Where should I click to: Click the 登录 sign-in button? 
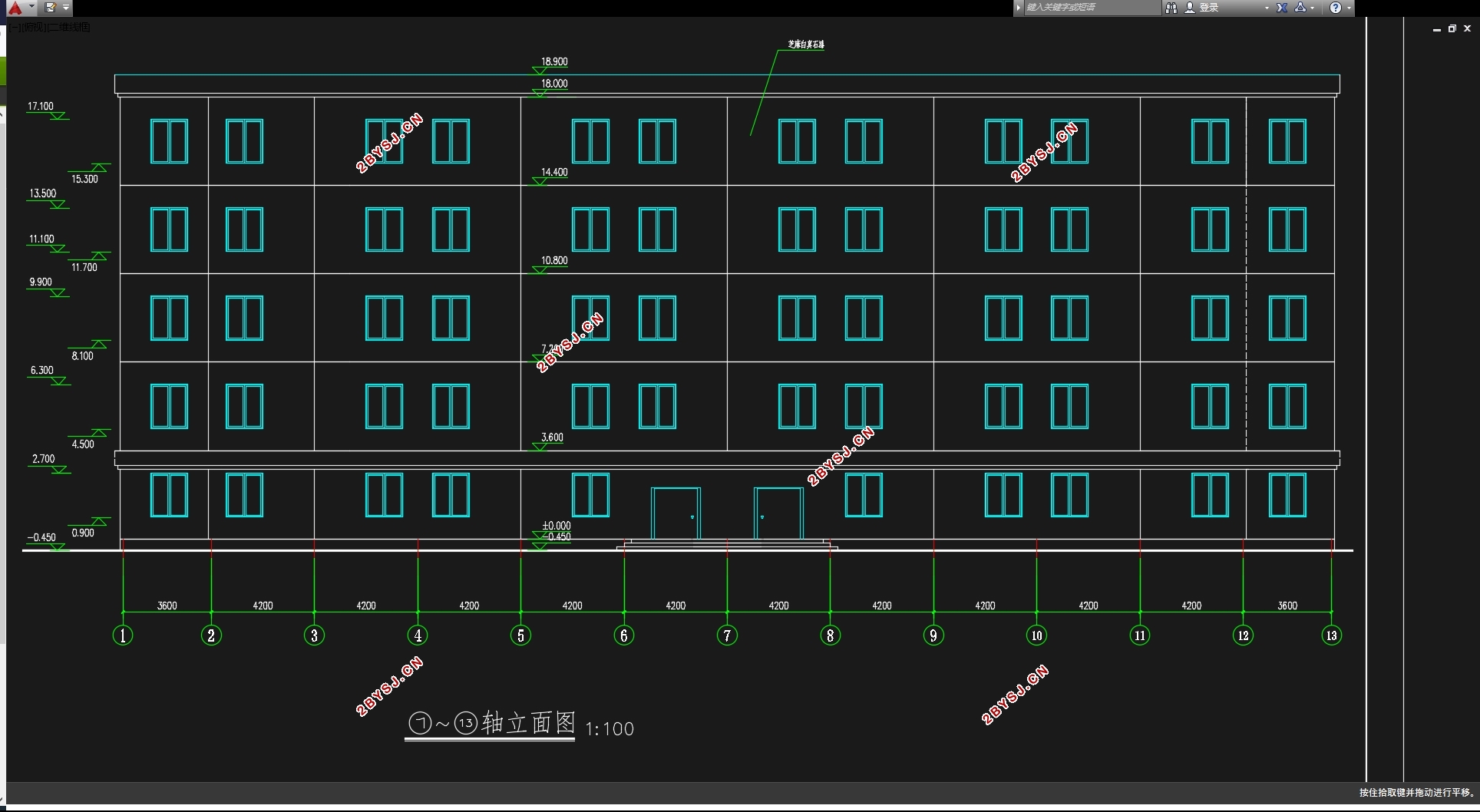(x=1202, y=8)
